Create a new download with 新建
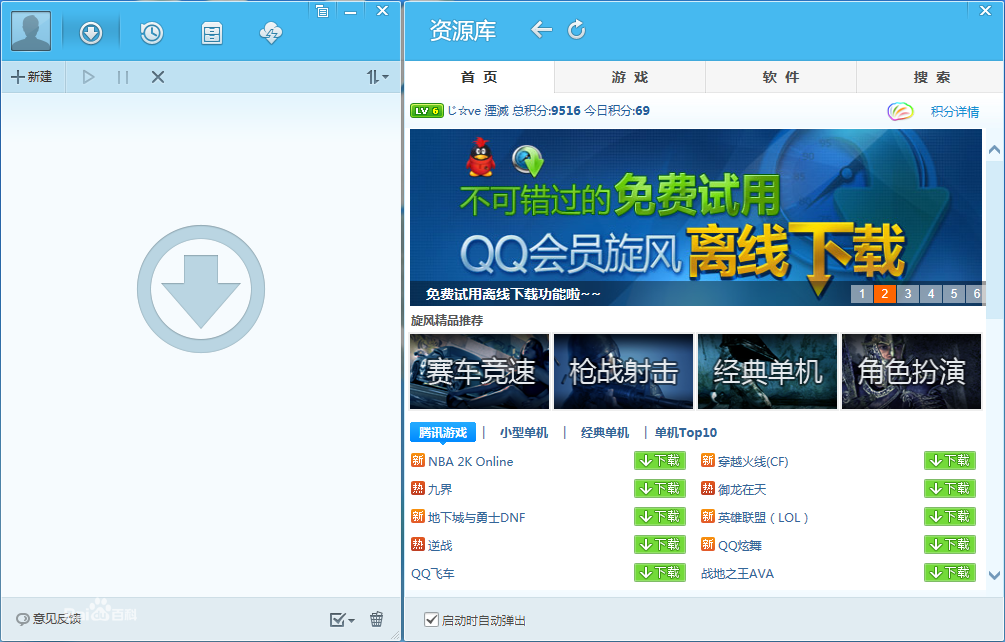This screenshot has height=642, width=1005. coord(33,77)
